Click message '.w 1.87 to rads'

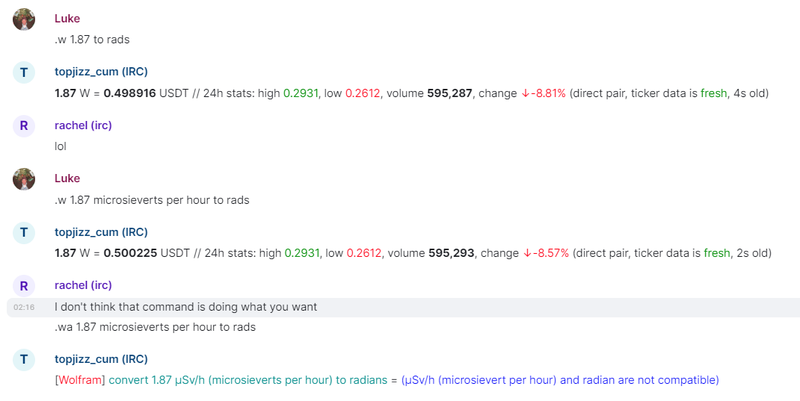92,39
